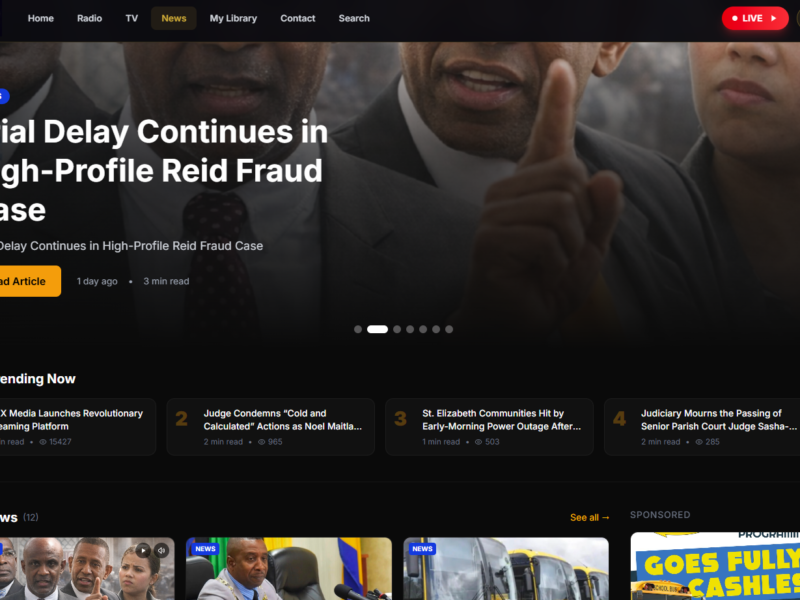800x600 pixels.
Task: Open My Library page
Action: [233, 18]
